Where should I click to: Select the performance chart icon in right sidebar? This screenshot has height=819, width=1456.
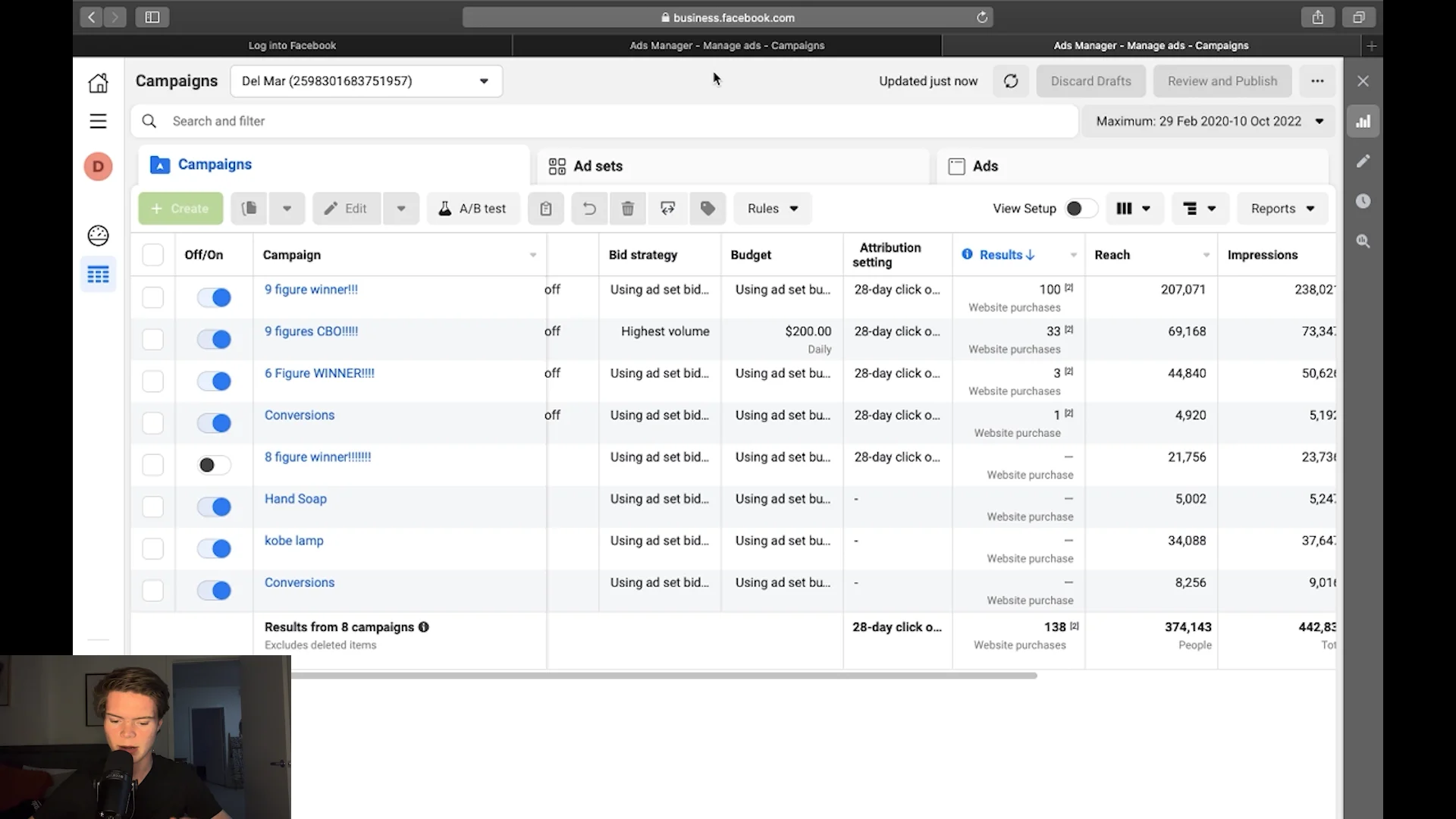coord(1363,121)
